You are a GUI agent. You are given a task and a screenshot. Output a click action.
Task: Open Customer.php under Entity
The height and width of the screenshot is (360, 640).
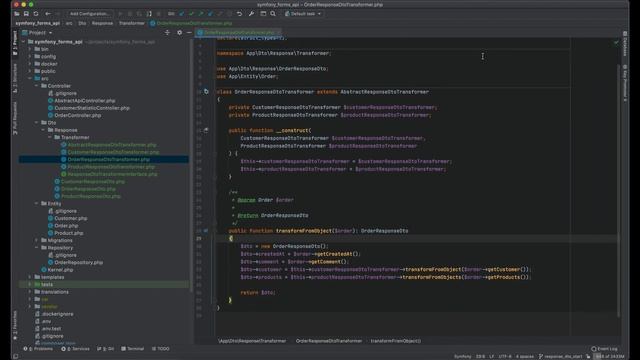click(x=71, y=218)
